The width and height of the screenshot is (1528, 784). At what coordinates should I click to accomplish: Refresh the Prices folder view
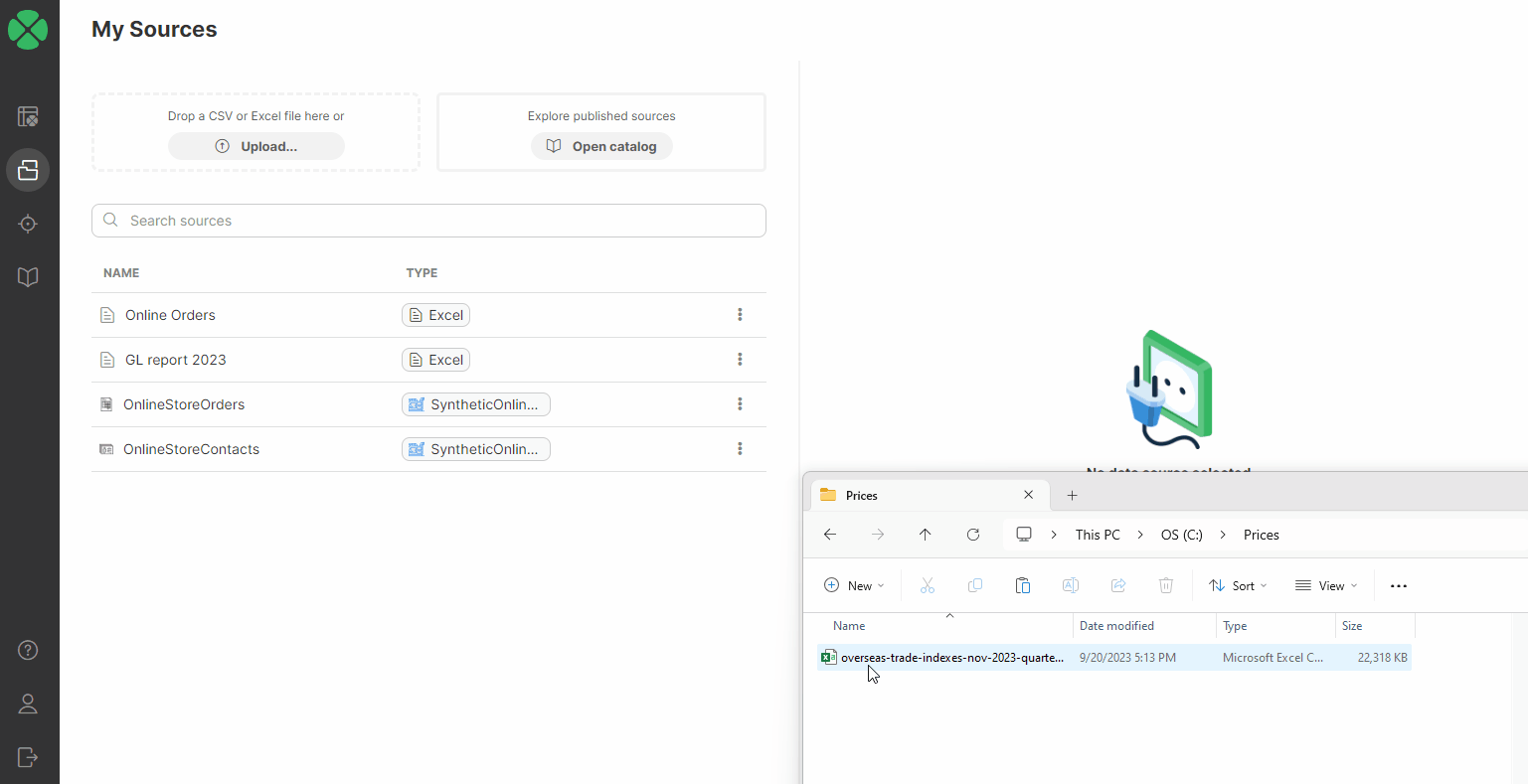click(x=972, y=535)
